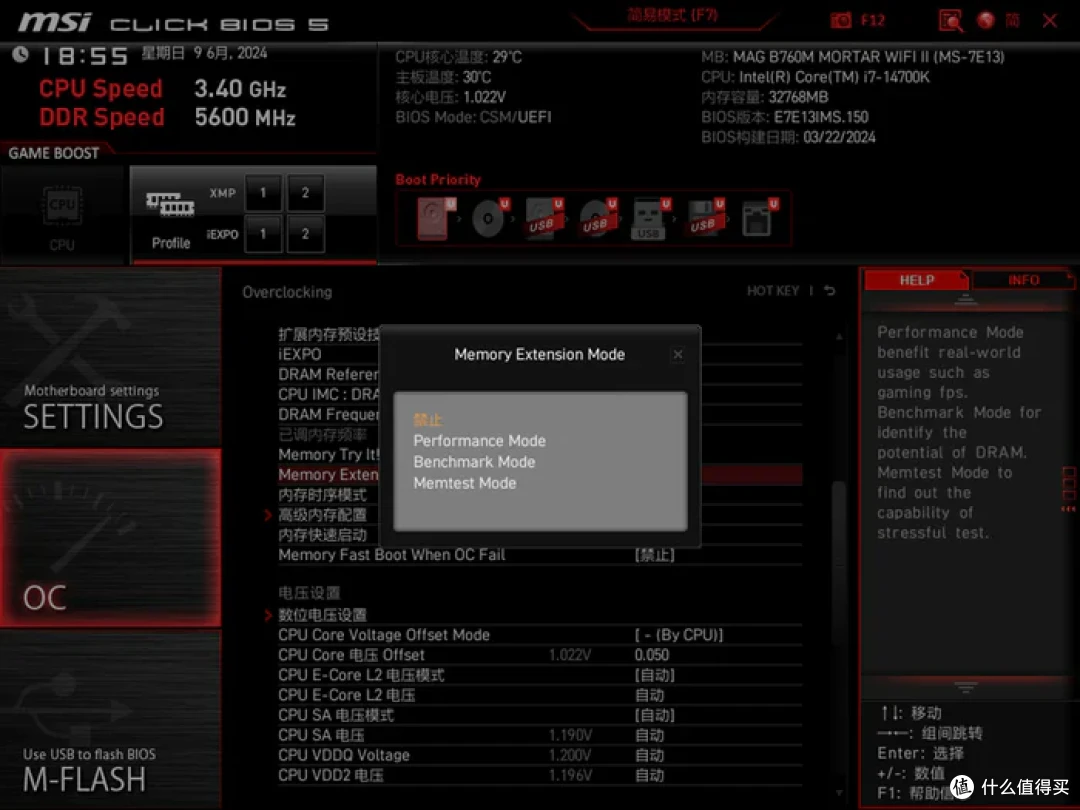Open CPU E-Core L2 voltage mode dropdown
Image resolution: width=1080 pixels, height=810 pixels.
654,675
